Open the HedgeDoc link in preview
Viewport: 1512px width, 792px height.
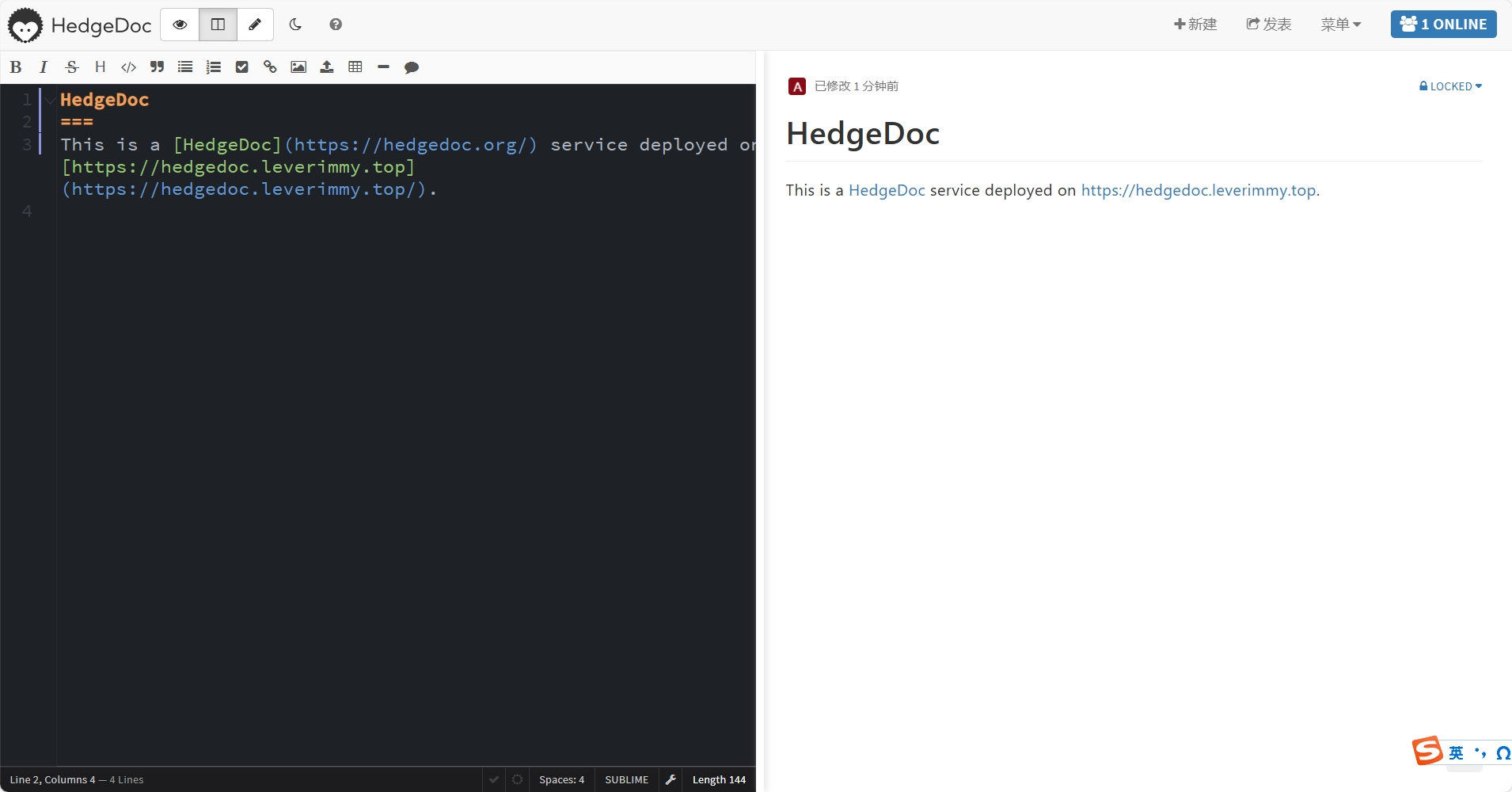point(887,190)
